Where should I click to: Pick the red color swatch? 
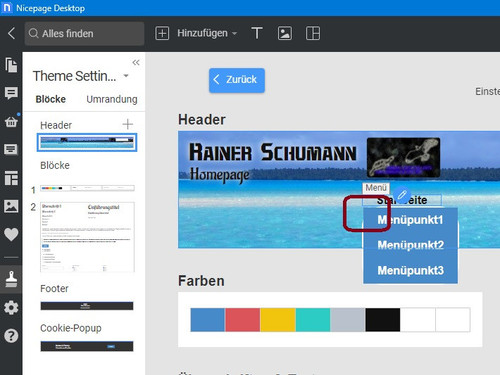coord(243,320)
